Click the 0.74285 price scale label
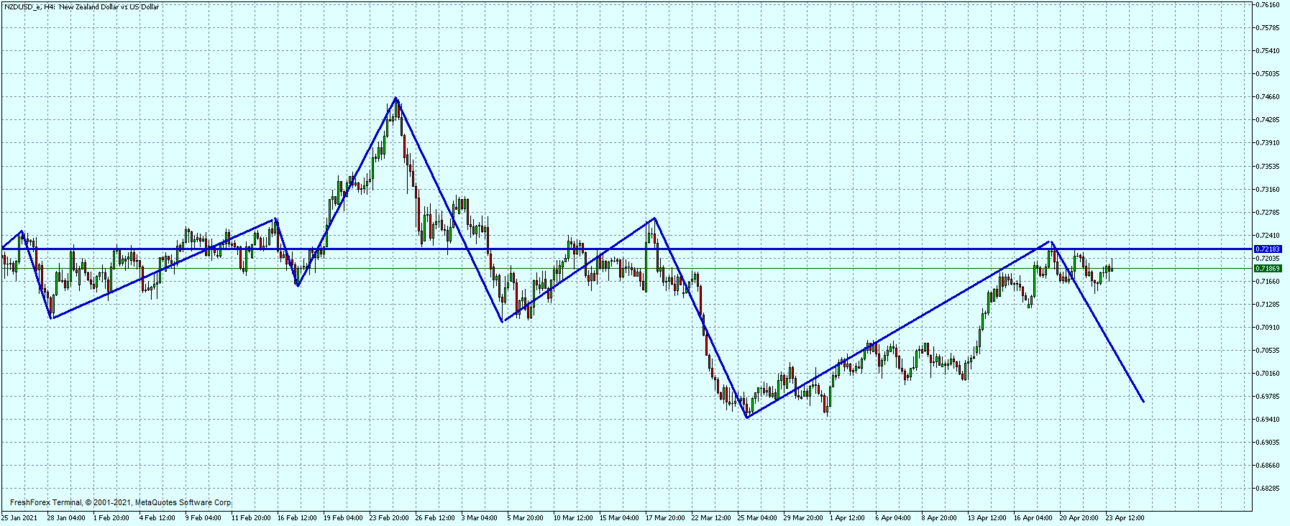Screen dimensions: 1290x526 pos(1268,120)
